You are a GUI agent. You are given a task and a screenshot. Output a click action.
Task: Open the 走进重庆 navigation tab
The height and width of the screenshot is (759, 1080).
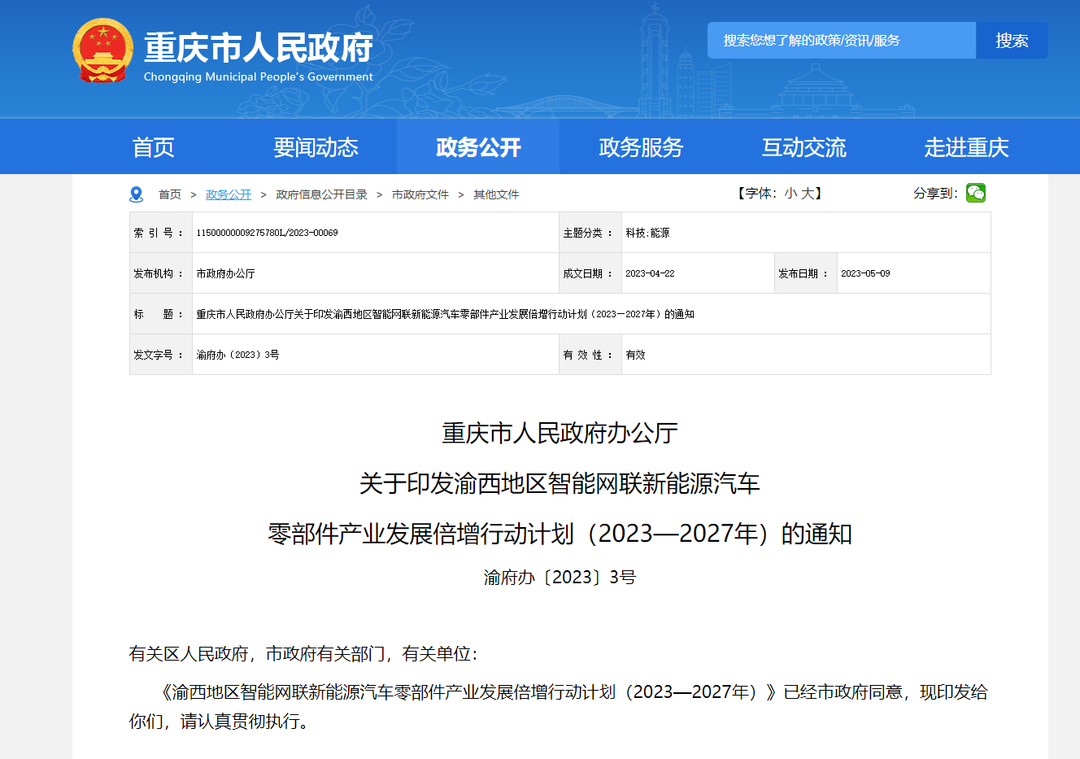[x=966, y=147]
